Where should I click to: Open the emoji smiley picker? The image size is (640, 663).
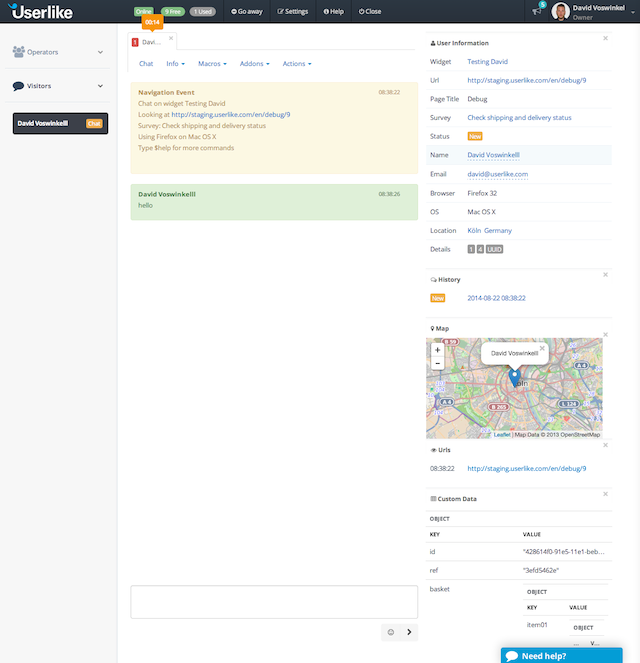391,632
